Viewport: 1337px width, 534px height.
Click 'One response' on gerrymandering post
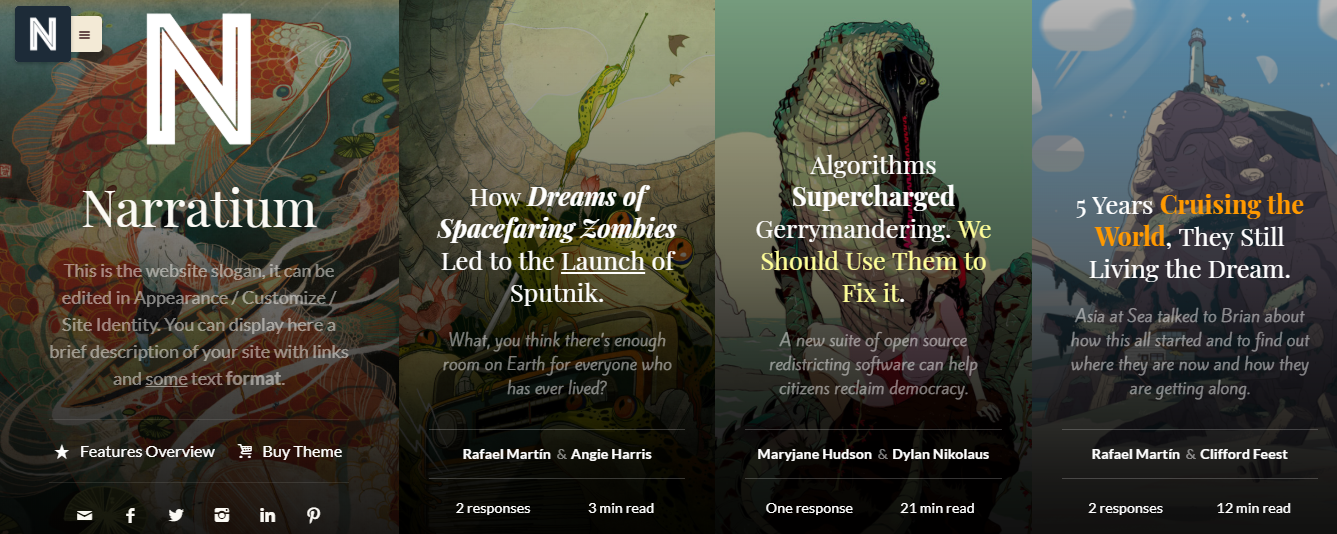point(809,508)
